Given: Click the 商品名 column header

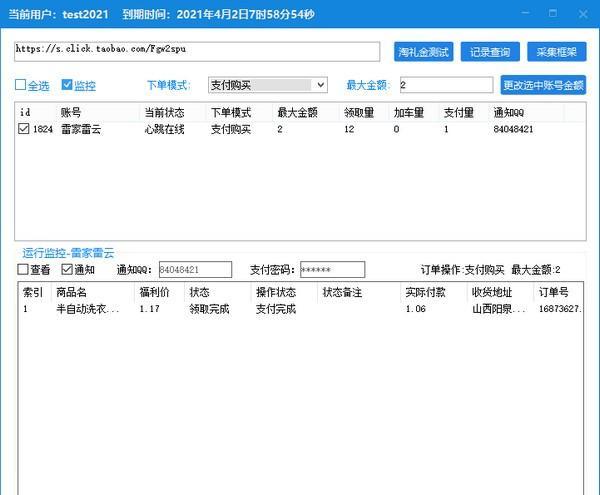Looking at the screenshot, I should click(x=71, y=292).
